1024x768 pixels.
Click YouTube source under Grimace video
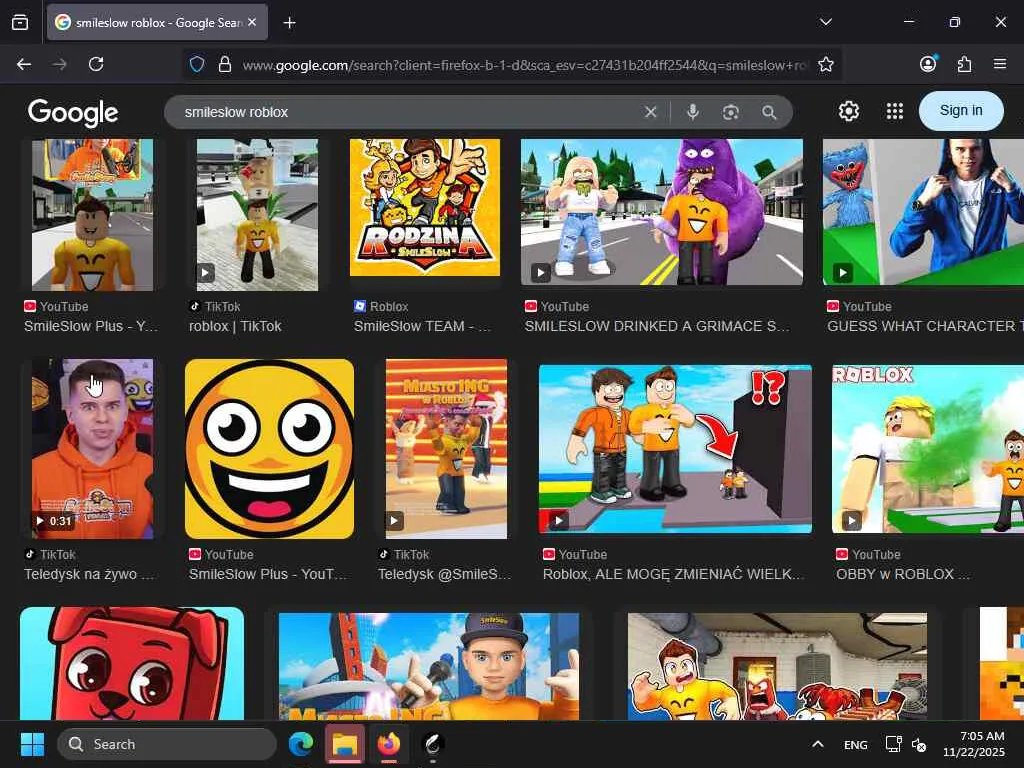556,306
